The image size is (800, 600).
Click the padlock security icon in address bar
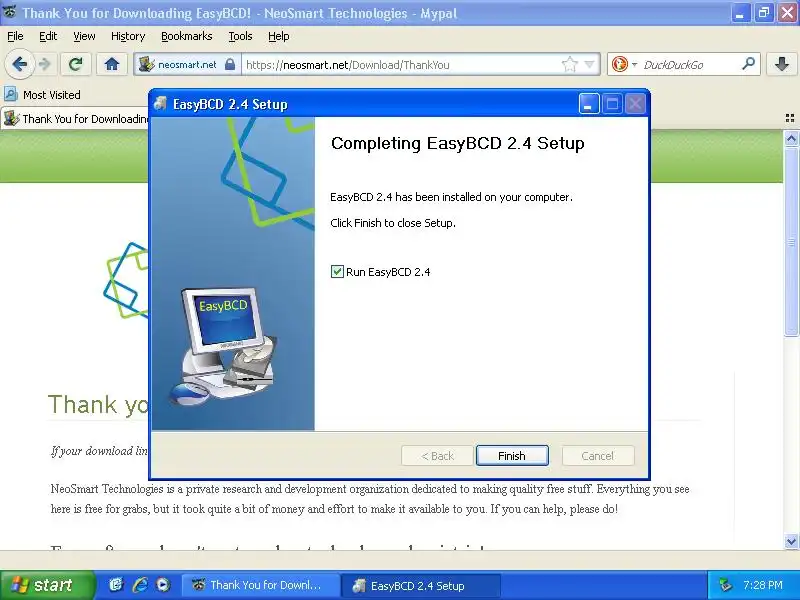pos(230,64)
